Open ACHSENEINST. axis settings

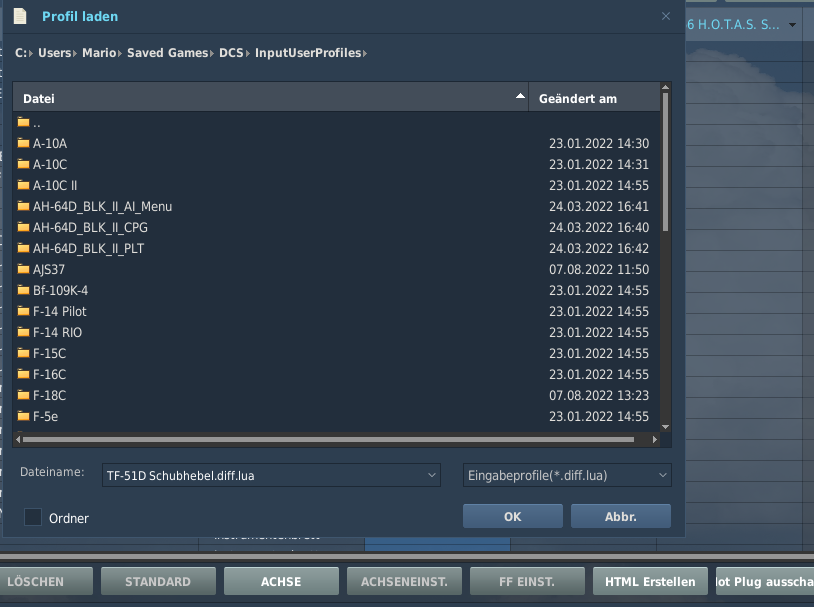404,582
